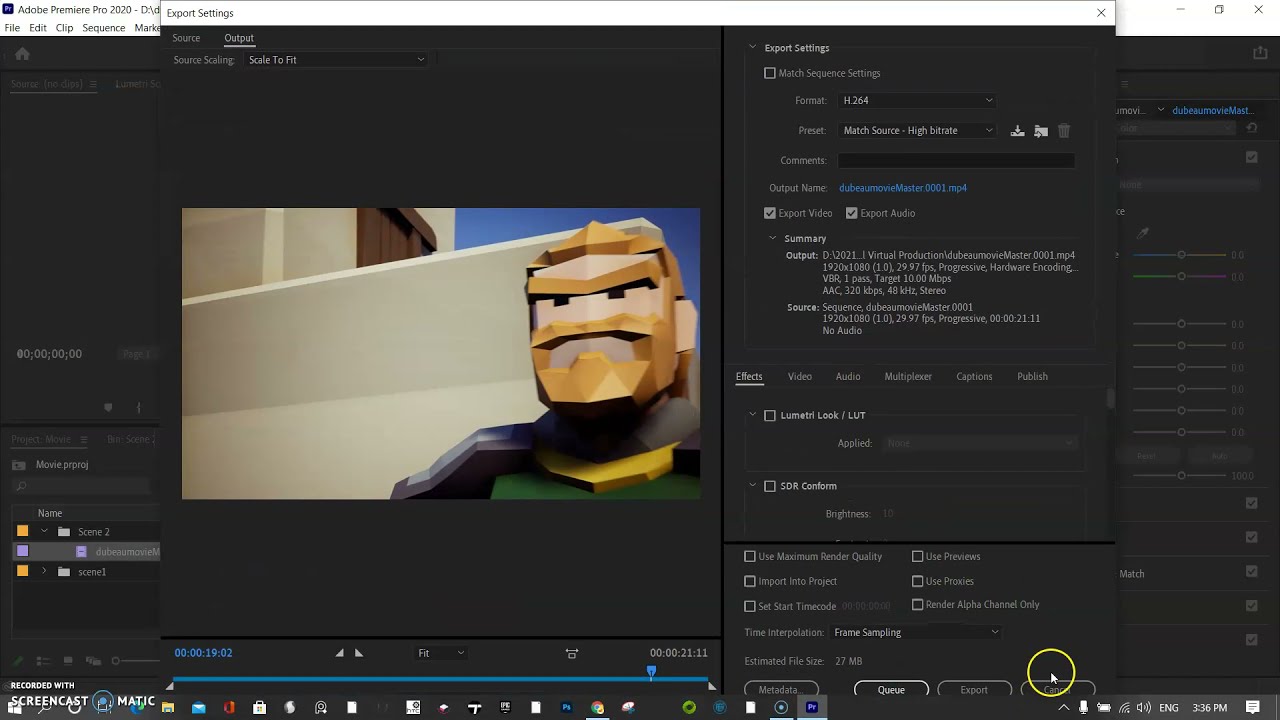This screenshot has height=720, width=1280.
Task: Set the Out point marker under the preview
Action: tap(359, 653)
